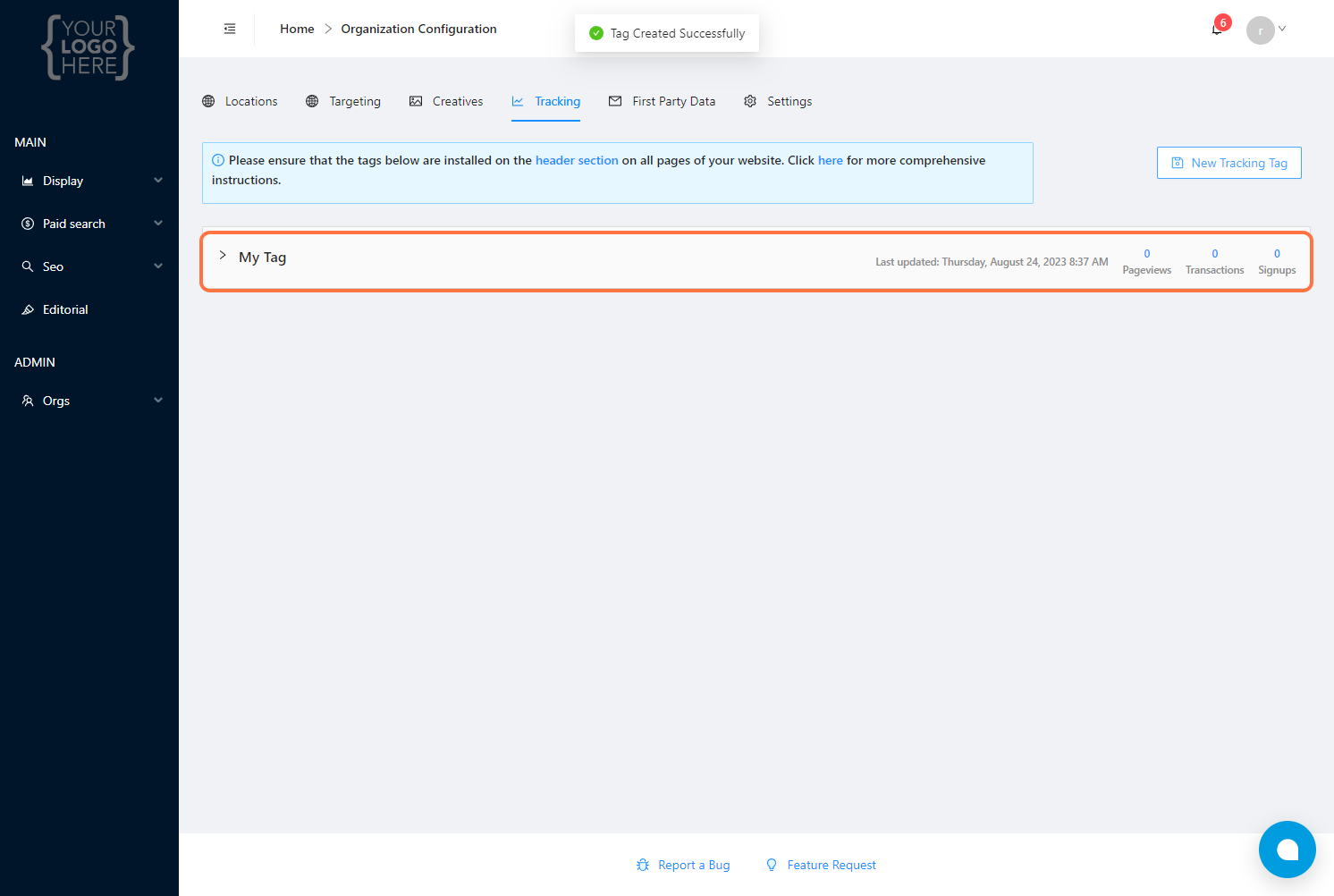The width and height of the screenshot is (1334, 896).
Task: Click the Tracking line chart icon
Action: coord(518,101)
